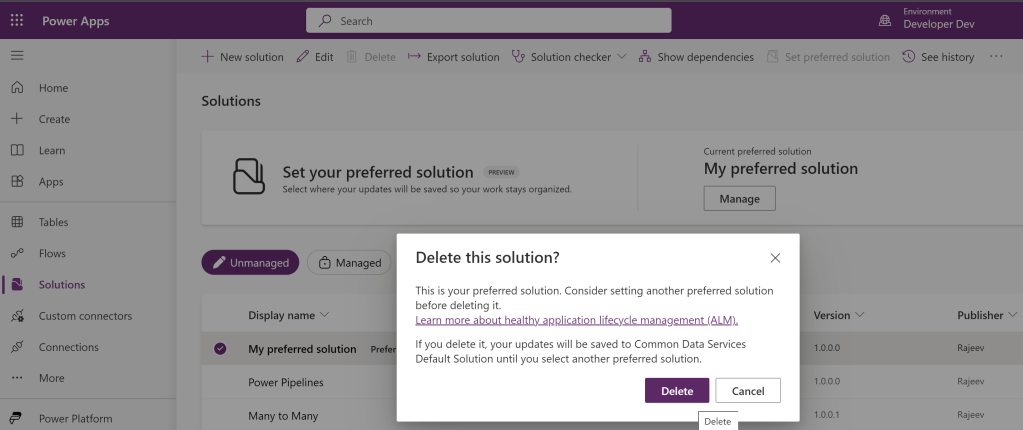Open the app launcher waffle icon
The width and height of the screenshot is (1023, 430).
pyautogui.click(x=17, y=21)
